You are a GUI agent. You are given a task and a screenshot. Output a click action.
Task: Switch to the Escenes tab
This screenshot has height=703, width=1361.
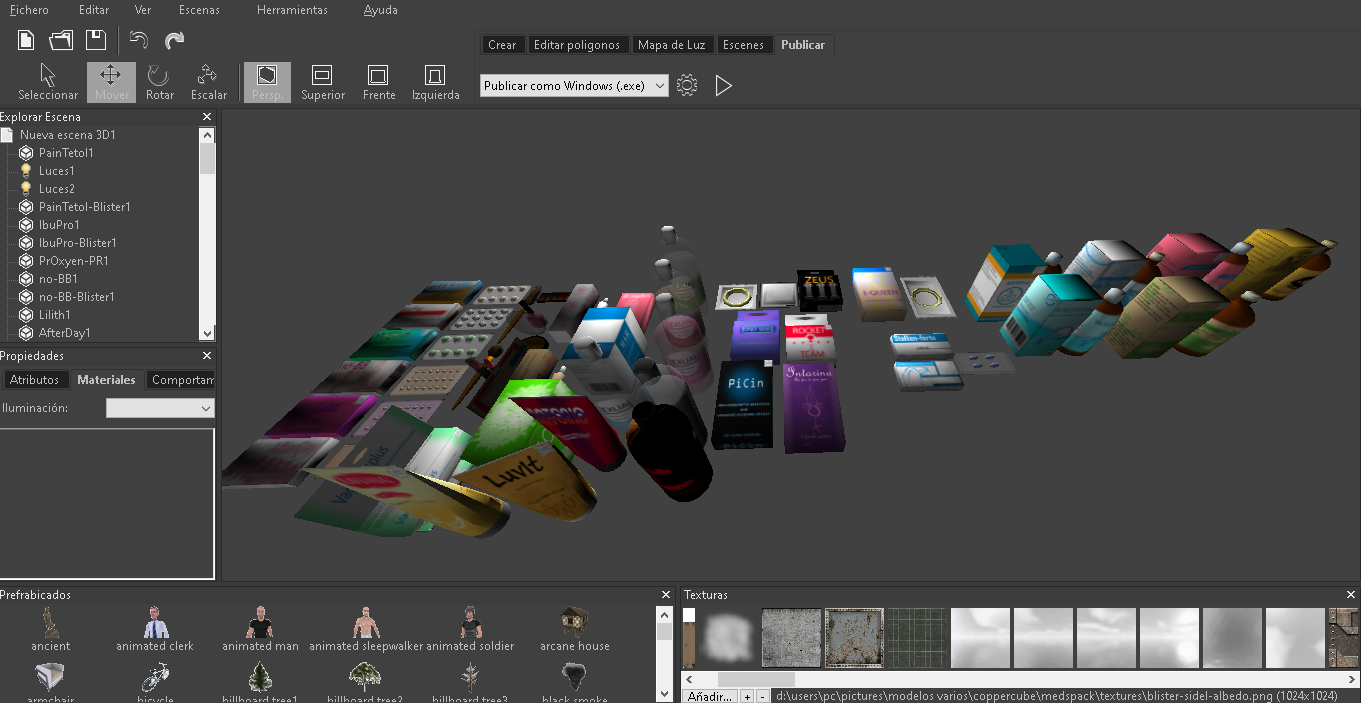tap(743, 45)
